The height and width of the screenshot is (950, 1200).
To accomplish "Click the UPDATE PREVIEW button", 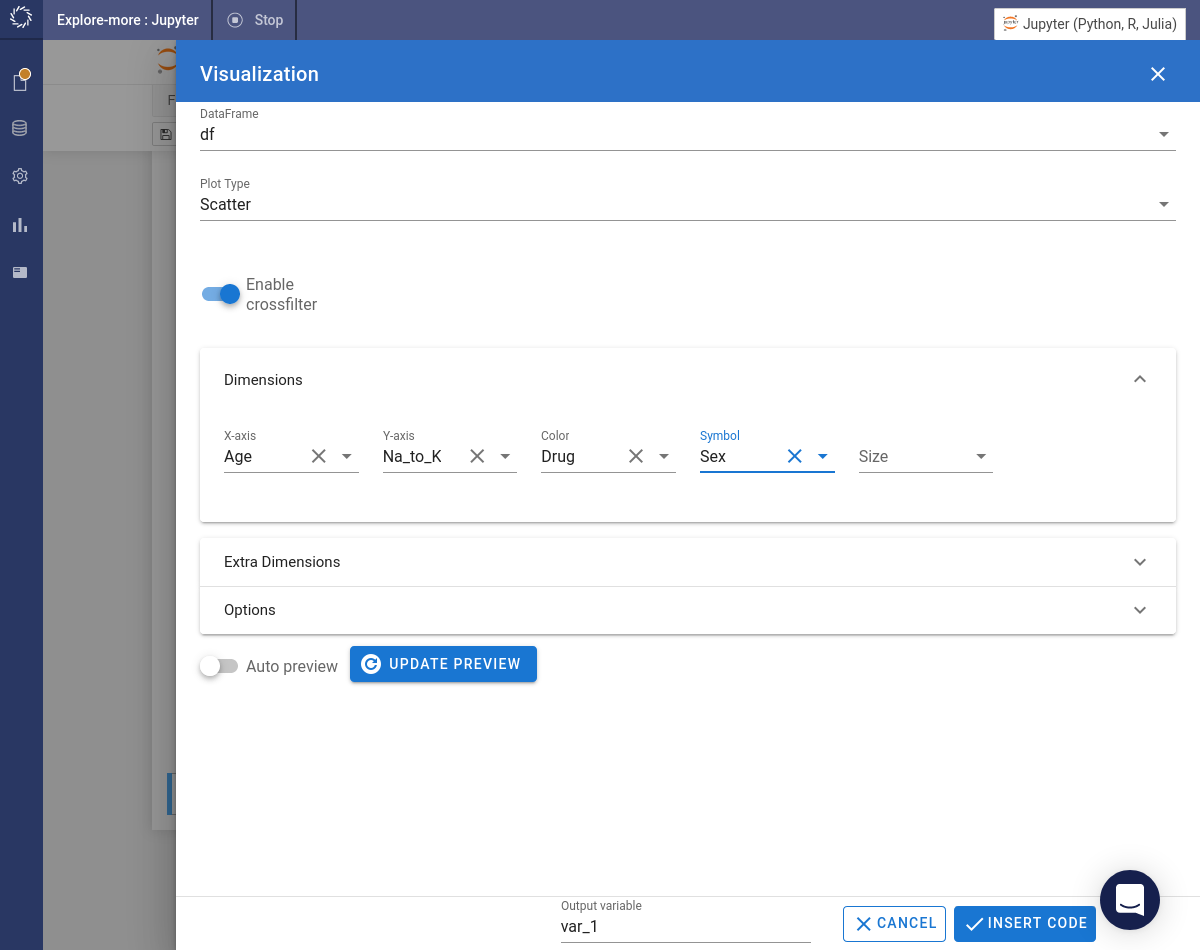I will click(x=443, y=664).
